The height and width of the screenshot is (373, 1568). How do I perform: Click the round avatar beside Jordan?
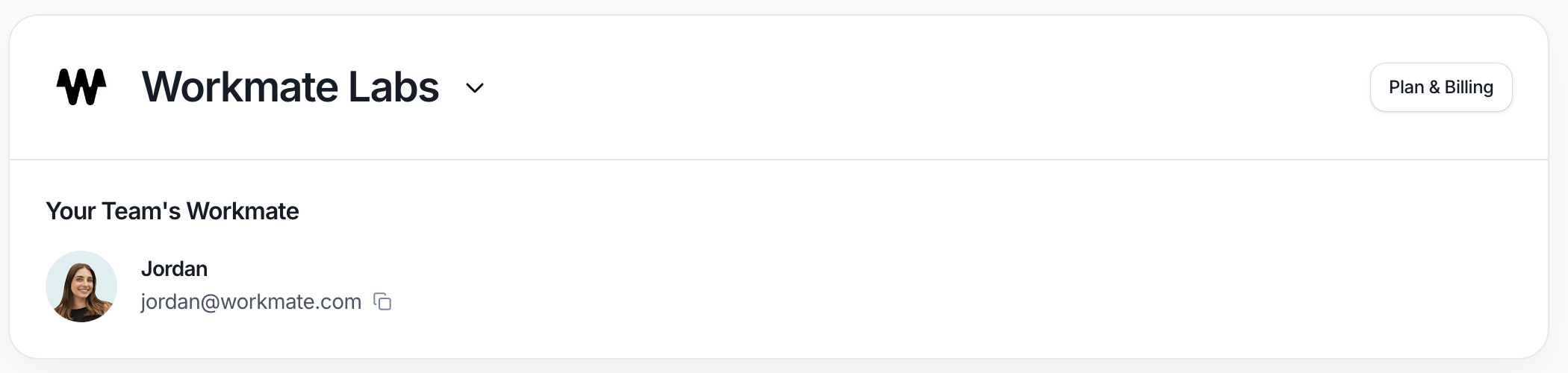point(81,286)
